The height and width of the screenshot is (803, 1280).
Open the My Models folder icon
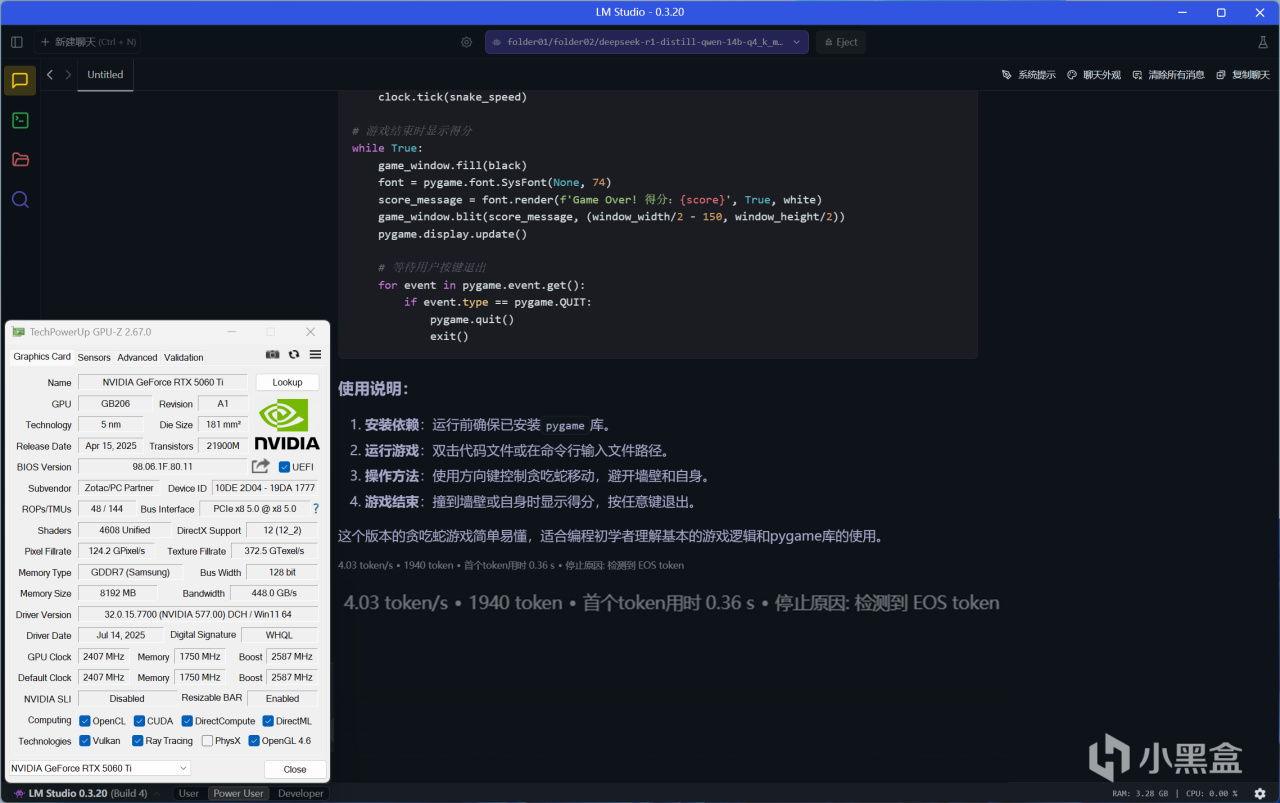20,159
